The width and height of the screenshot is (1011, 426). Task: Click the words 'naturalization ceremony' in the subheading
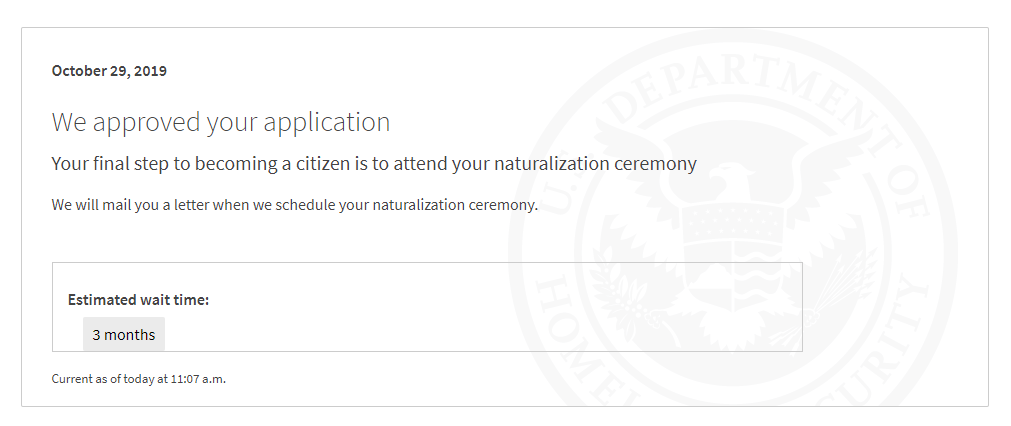click(x=596, y=164)
